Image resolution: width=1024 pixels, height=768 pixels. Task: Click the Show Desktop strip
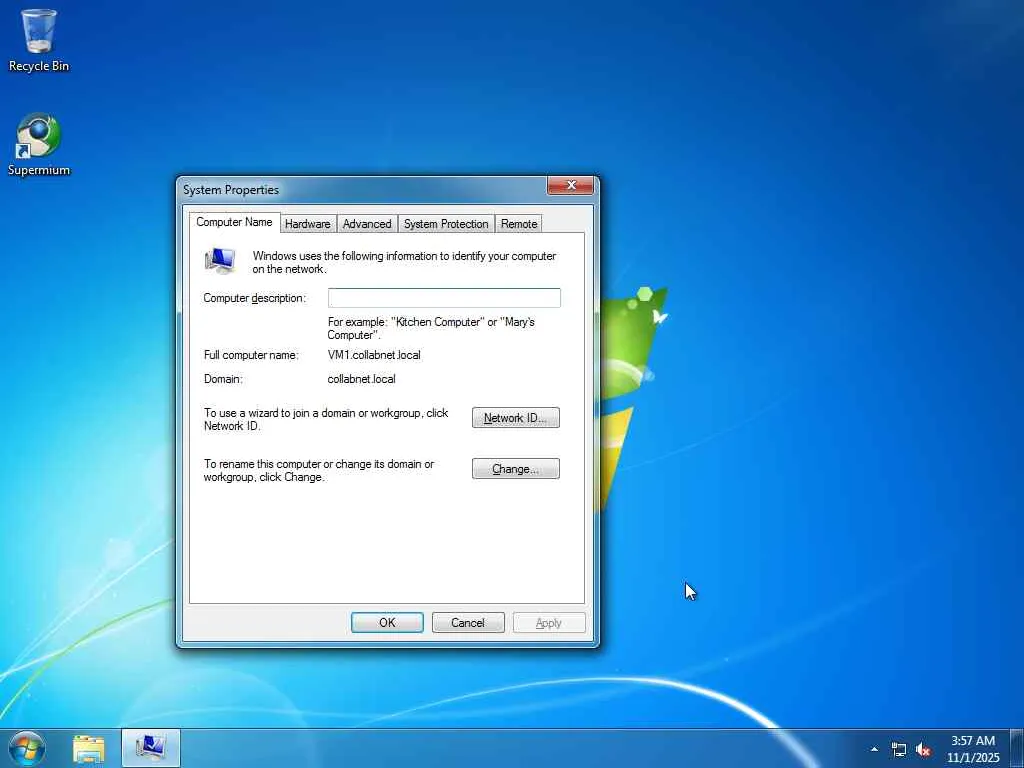[1017, 749]
